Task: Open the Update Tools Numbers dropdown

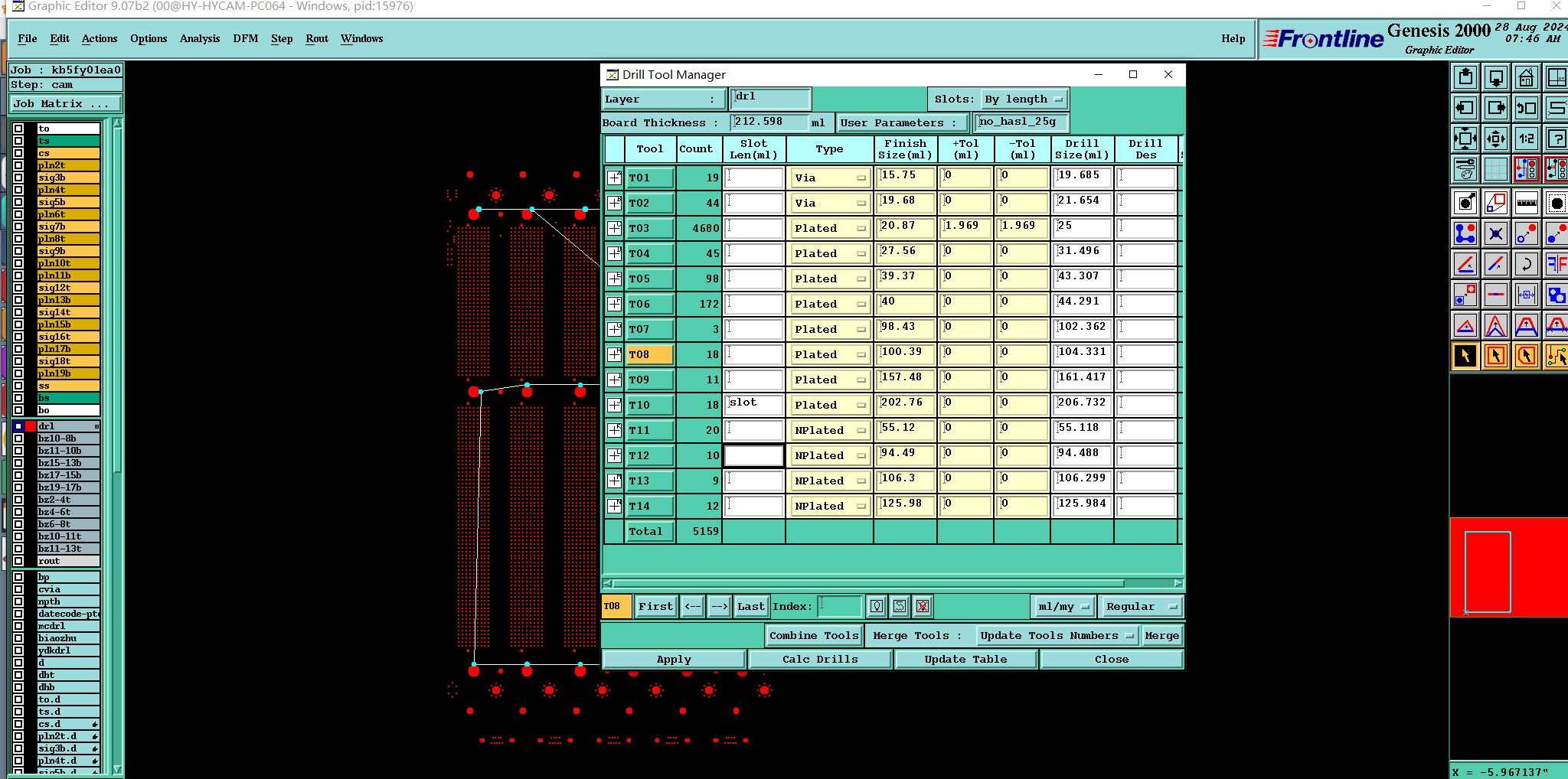Action: (x=1057, y=636)
